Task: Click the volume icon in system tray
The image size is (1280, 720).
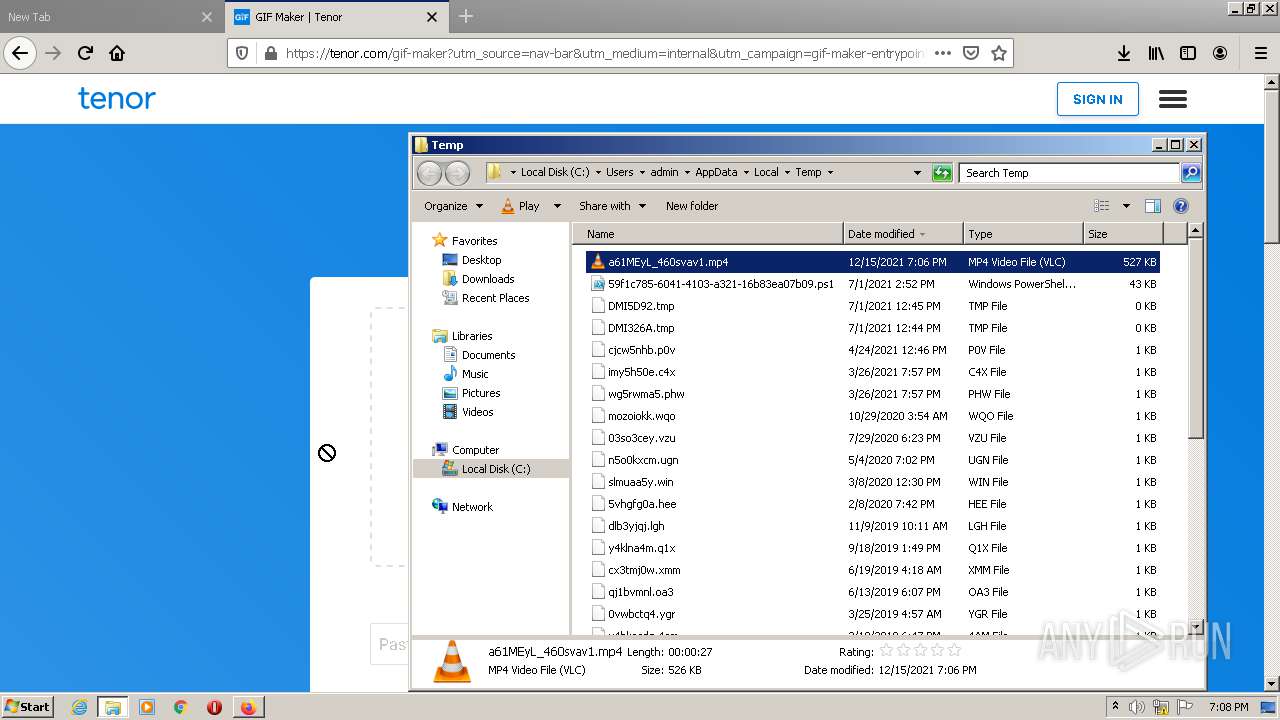Action: 1138,707
